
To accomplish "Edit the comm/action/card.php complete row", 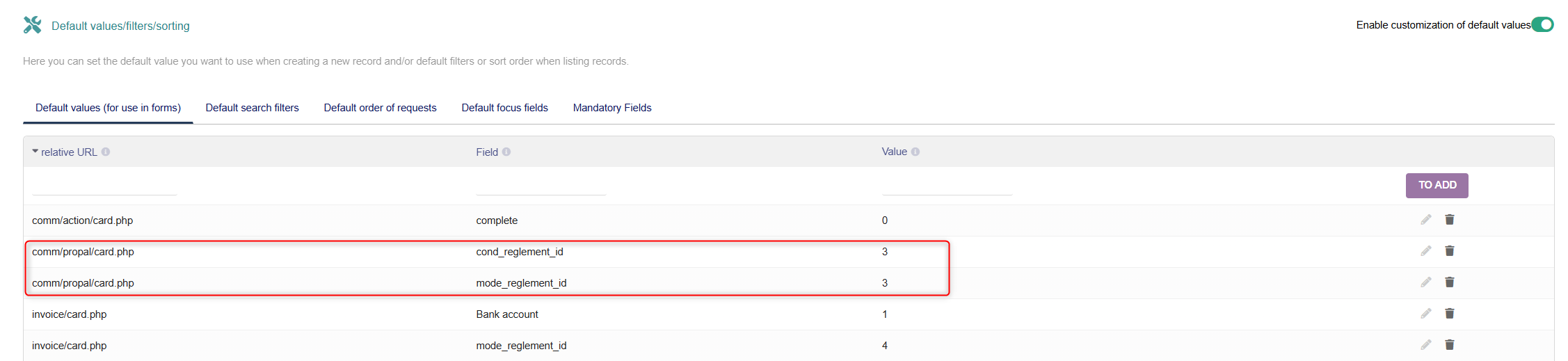I will (1426, 220).
